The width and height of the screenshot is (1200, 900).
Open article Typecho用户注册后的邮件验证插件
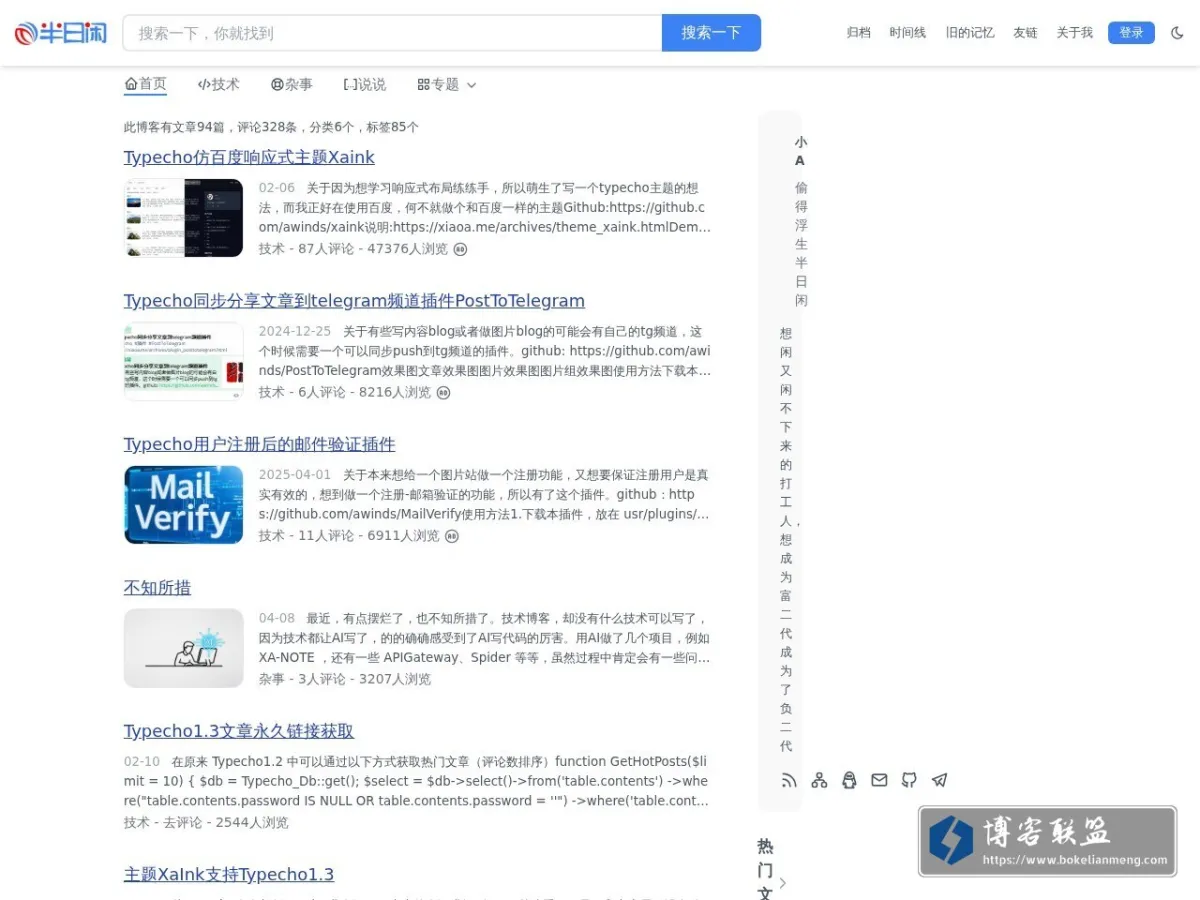[x=259, y=444]
